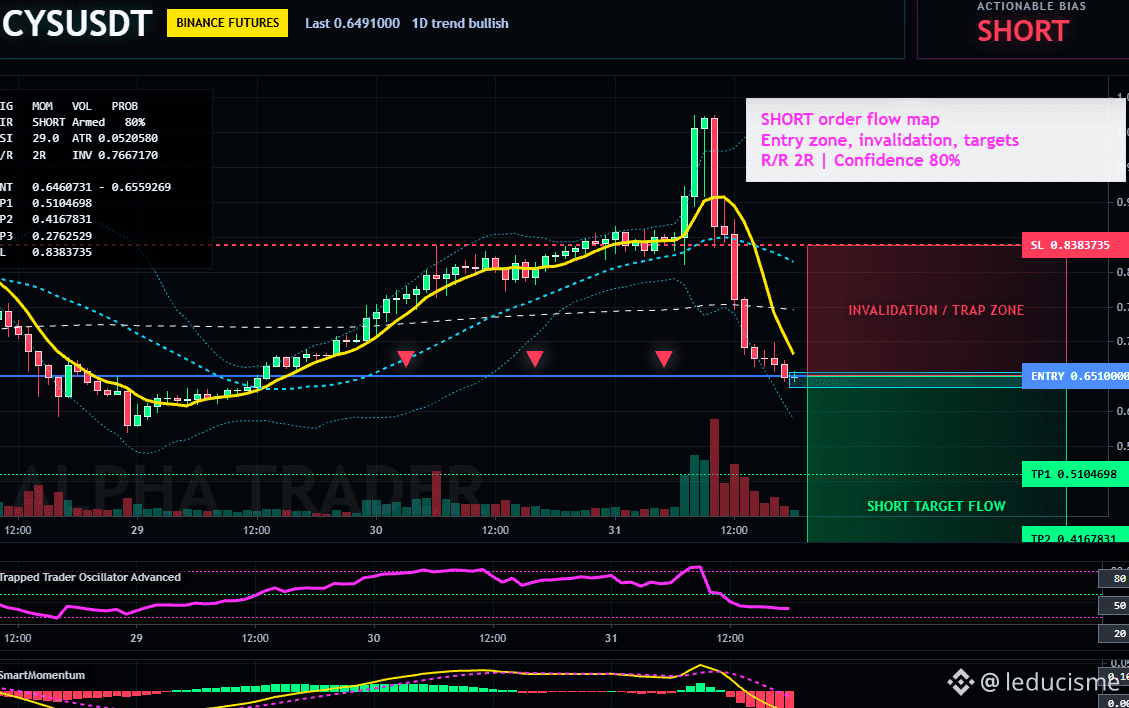Click 'R/R 2R | Confidence 80%' note line
1129x708 pixels.
tap(860, 160)
